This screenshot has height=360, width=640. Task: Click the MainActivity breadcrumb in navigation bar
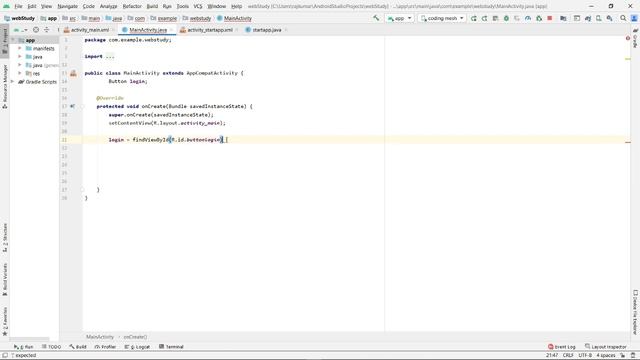(234, 18)
